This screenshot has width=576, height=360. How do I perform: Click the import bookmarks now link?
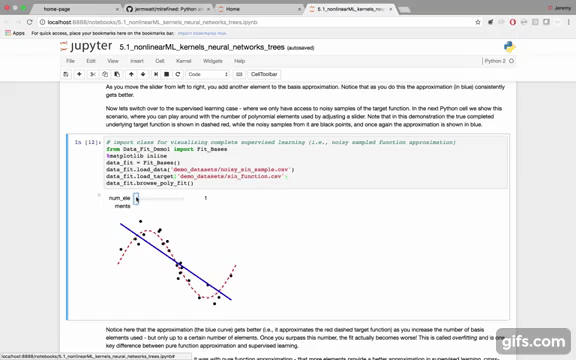pos(202,33)
